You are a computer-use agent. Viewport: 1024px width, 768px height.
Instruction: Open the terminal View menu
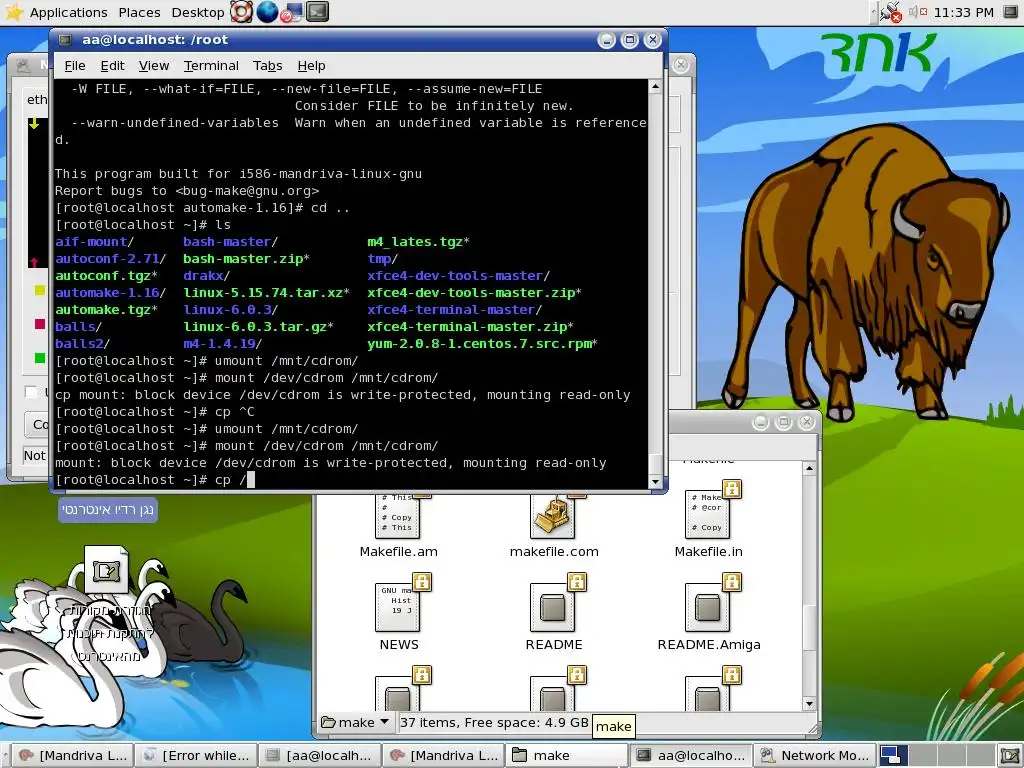tap(153, 65)
